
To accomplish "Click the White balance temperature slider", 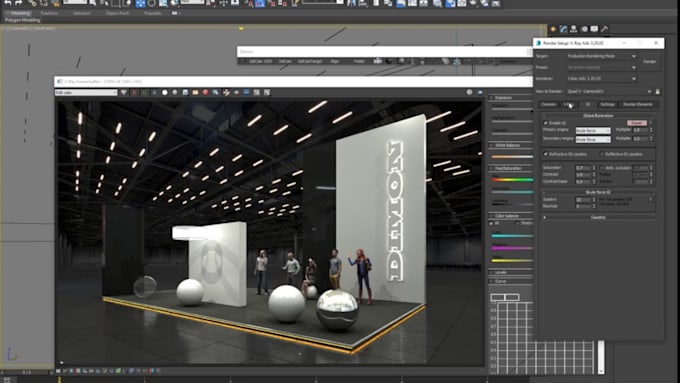I will tap(512, 157).
